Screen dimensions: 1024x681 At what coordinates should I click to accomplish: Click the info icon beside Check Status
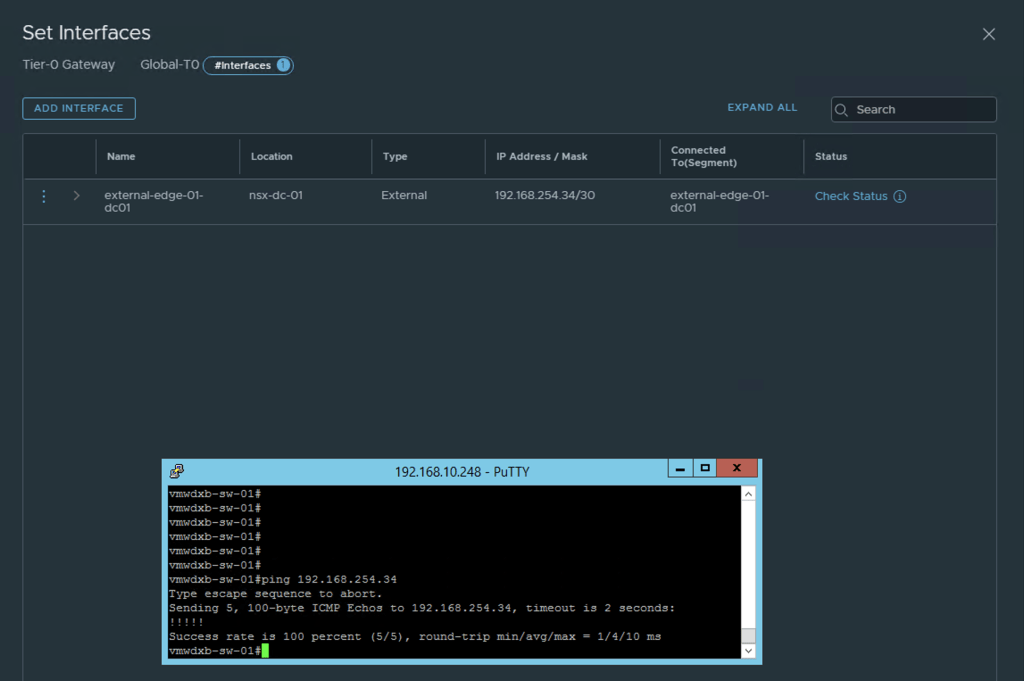click(899, 196)
